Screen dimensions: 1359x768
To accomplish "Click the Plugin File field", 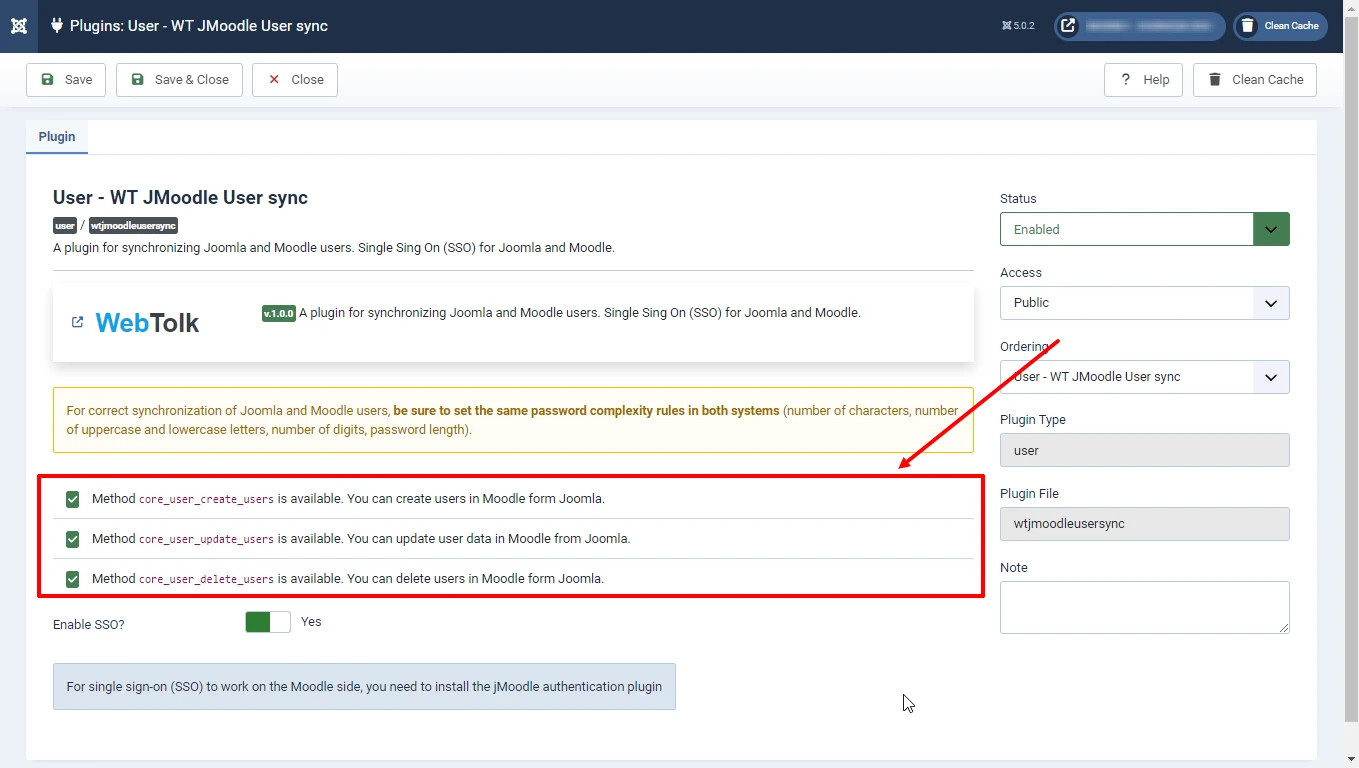I will point(1145,524).
